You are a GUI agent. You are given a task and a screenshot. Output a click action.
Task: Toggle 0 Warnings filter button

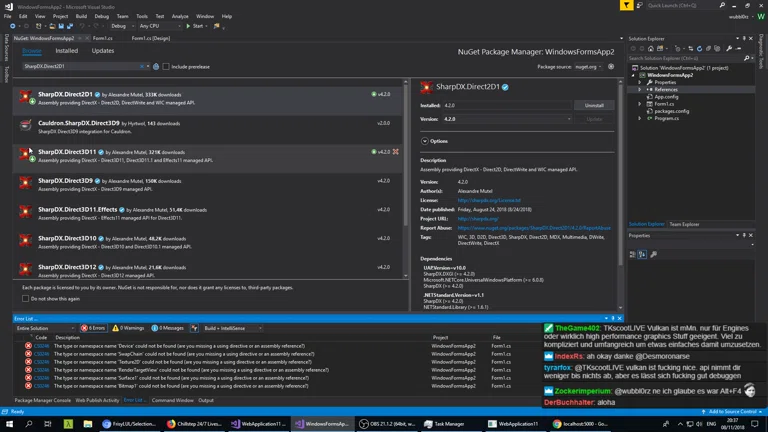(x=128, y=328)
